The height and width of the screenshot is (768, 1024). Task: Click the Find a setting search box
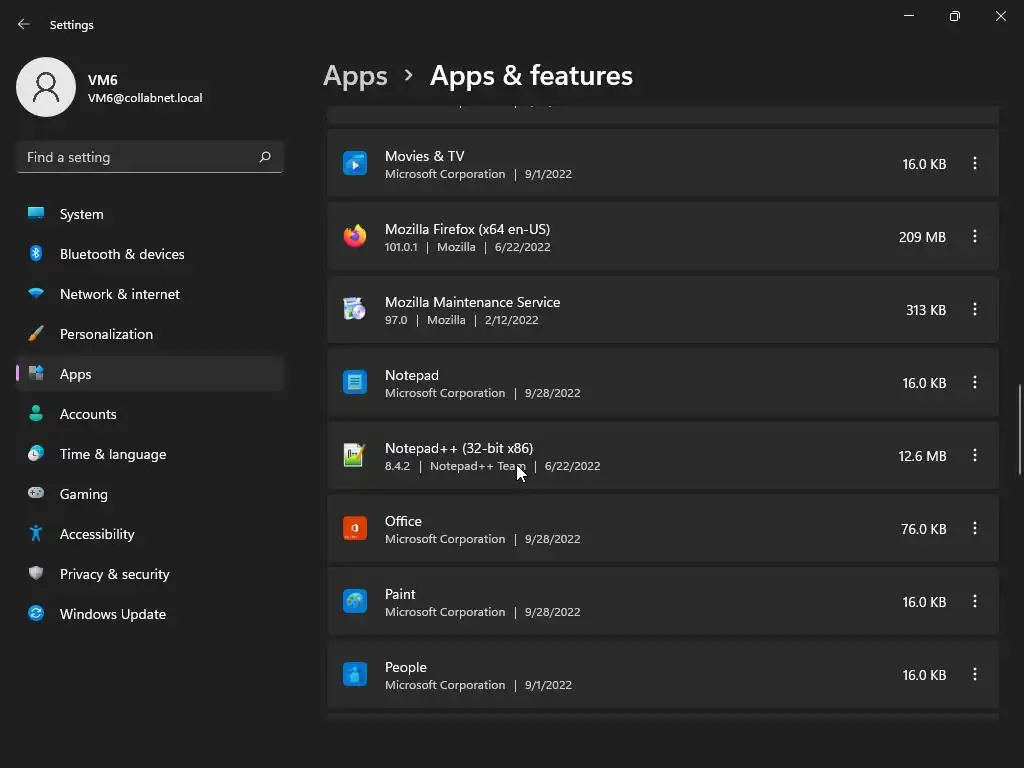(140, 157)
